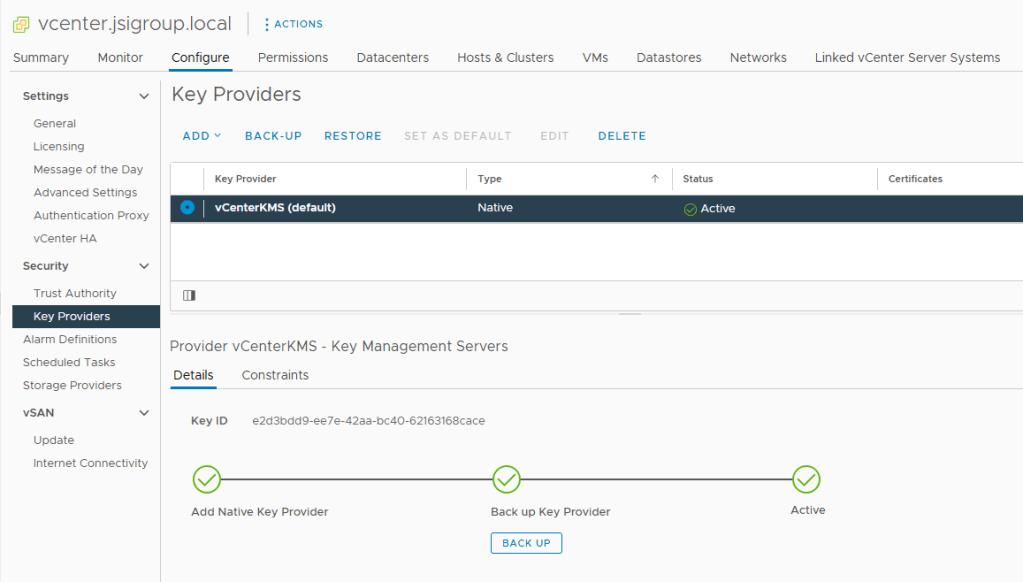
Task: Collapse the vSAN section in sidebar
Action: (x=144, y=413)
